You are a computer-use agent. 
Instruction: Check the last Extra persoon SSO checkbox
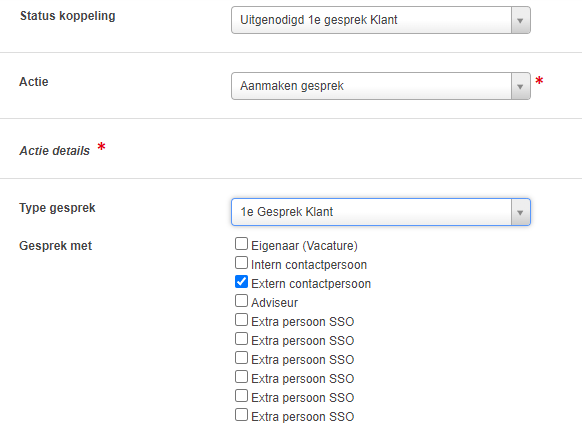tap(241, 415)
